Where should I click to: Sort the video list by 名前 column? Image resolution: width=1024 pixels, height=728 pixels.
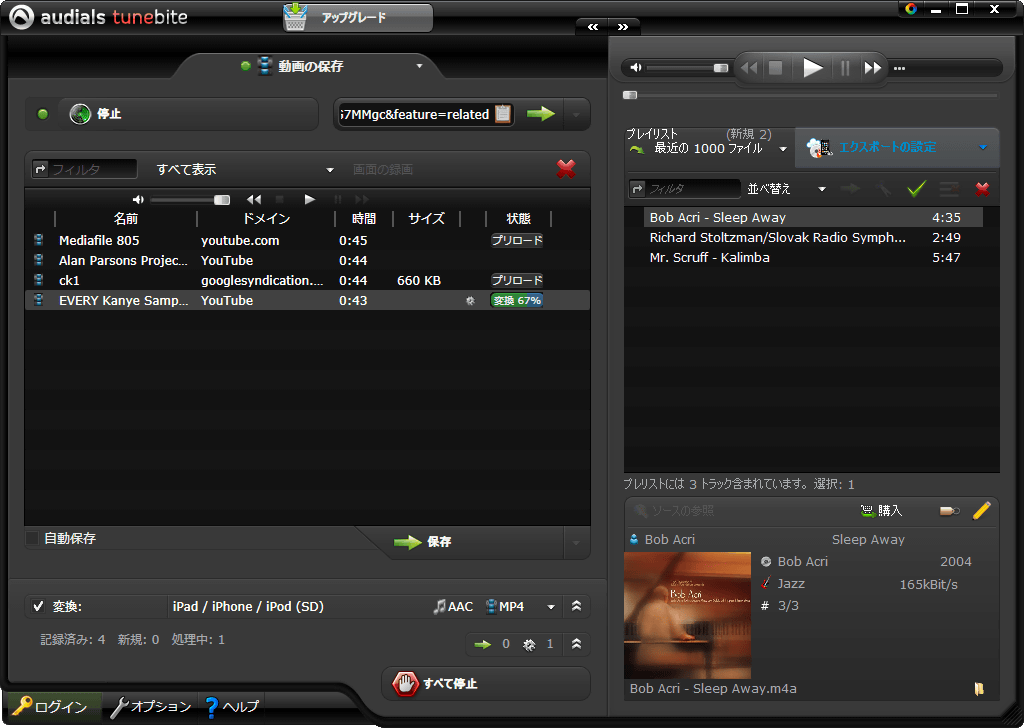[125, 219]
